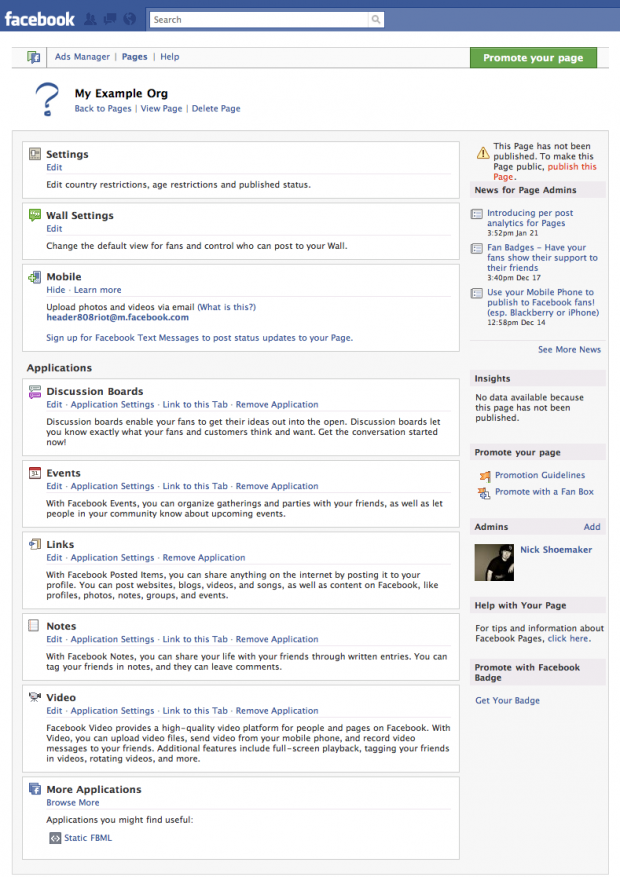Open messages icon in header

pyautogui.click(x=110, y=19)
